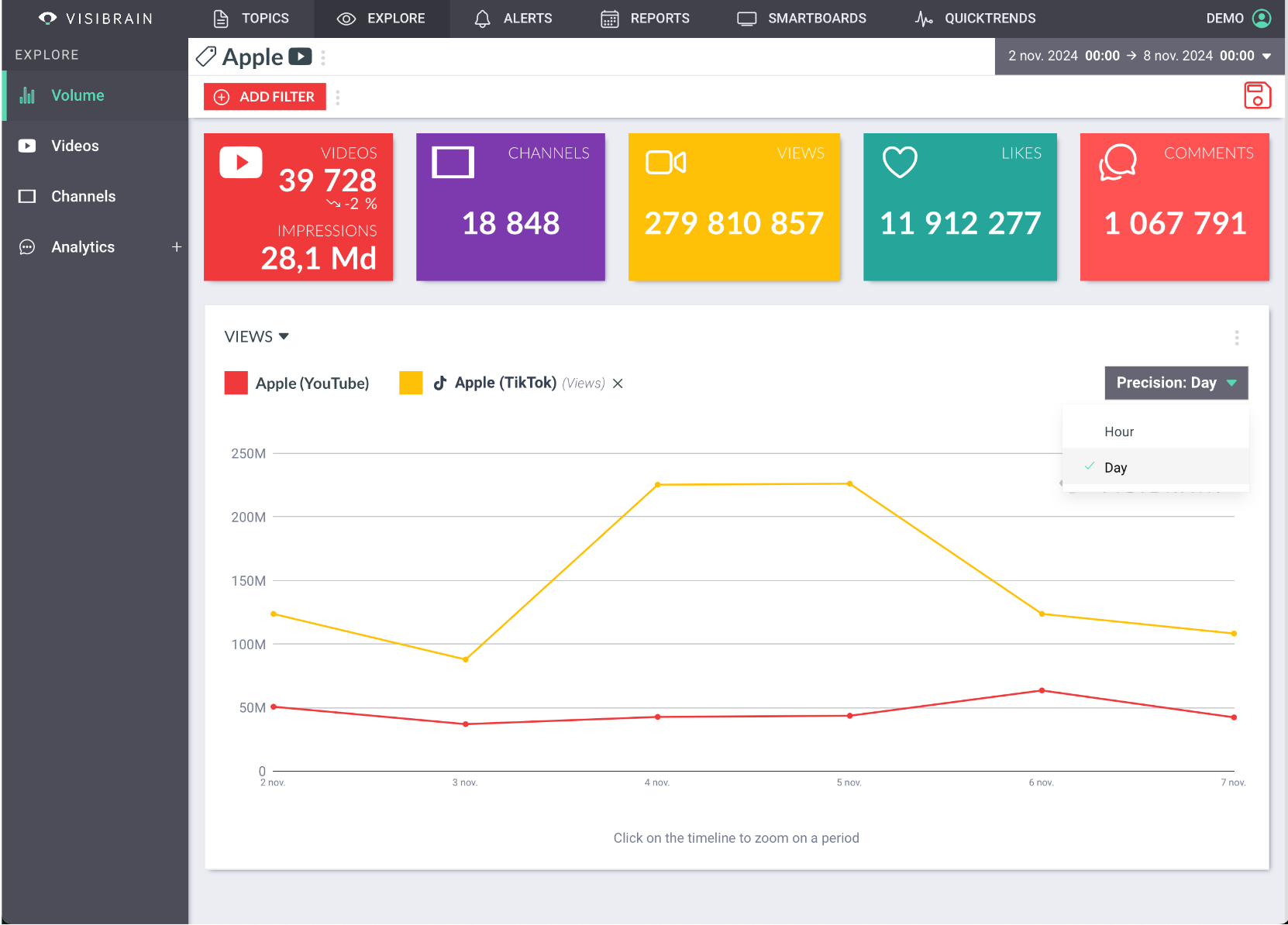Click the Apple (YouTube) legend label

[312, 383]
